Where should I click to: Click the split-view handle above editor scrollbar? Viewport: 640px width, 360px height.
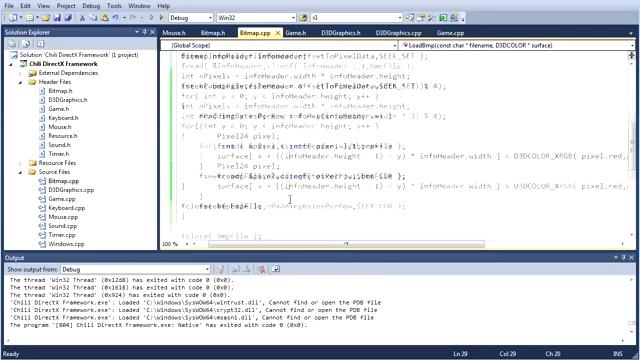point(631,55)
